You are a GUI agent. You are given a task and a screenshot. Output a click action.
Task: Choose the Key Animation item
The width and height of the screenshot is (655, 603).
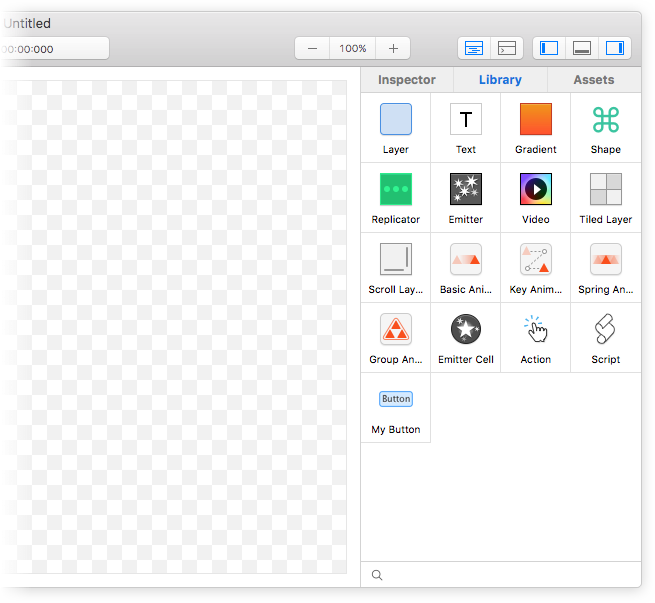(536, 268)
